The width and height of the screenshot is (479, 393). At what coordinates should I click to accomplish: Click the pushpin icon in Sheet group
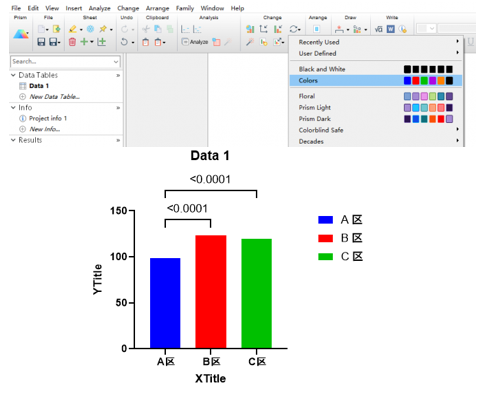point(103,29)
